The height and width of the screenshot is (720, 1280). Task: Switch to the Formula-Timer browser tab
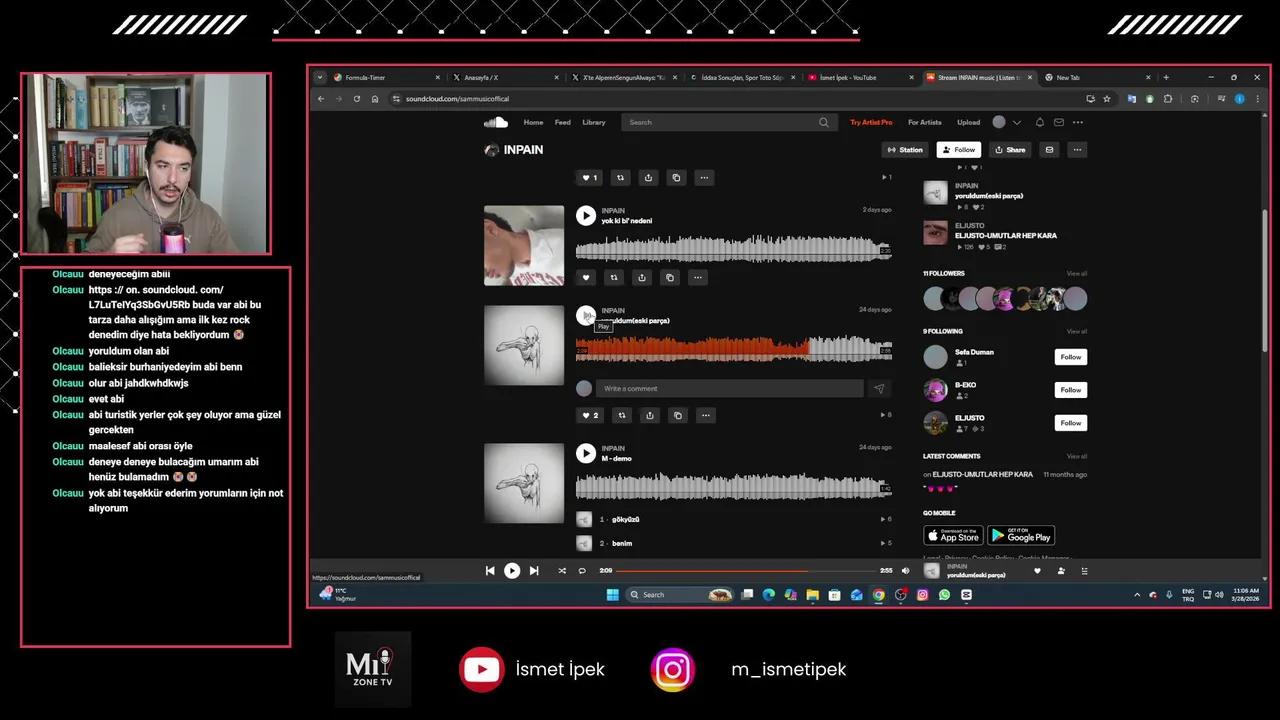point(387,77)
